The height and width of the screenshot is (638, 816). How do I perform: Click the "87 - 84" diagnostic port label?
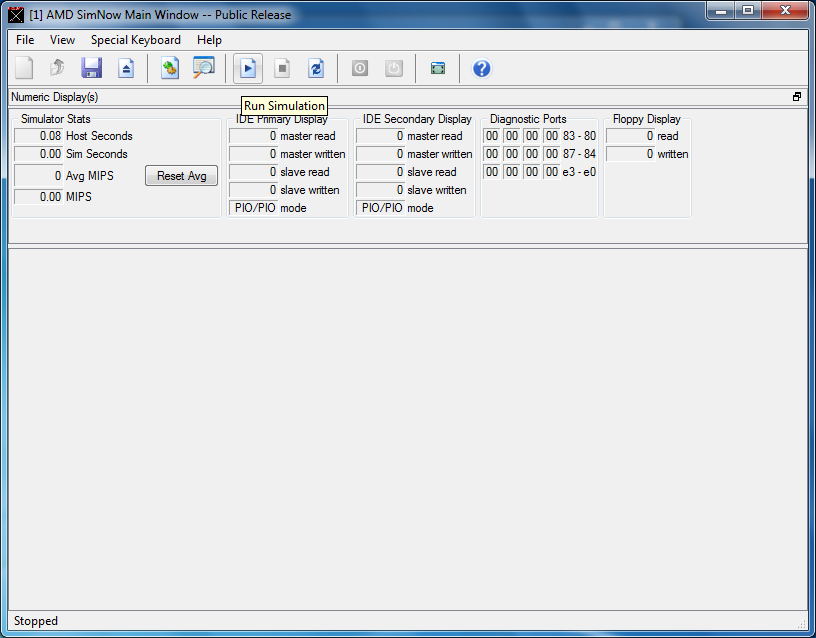(579, 154)
